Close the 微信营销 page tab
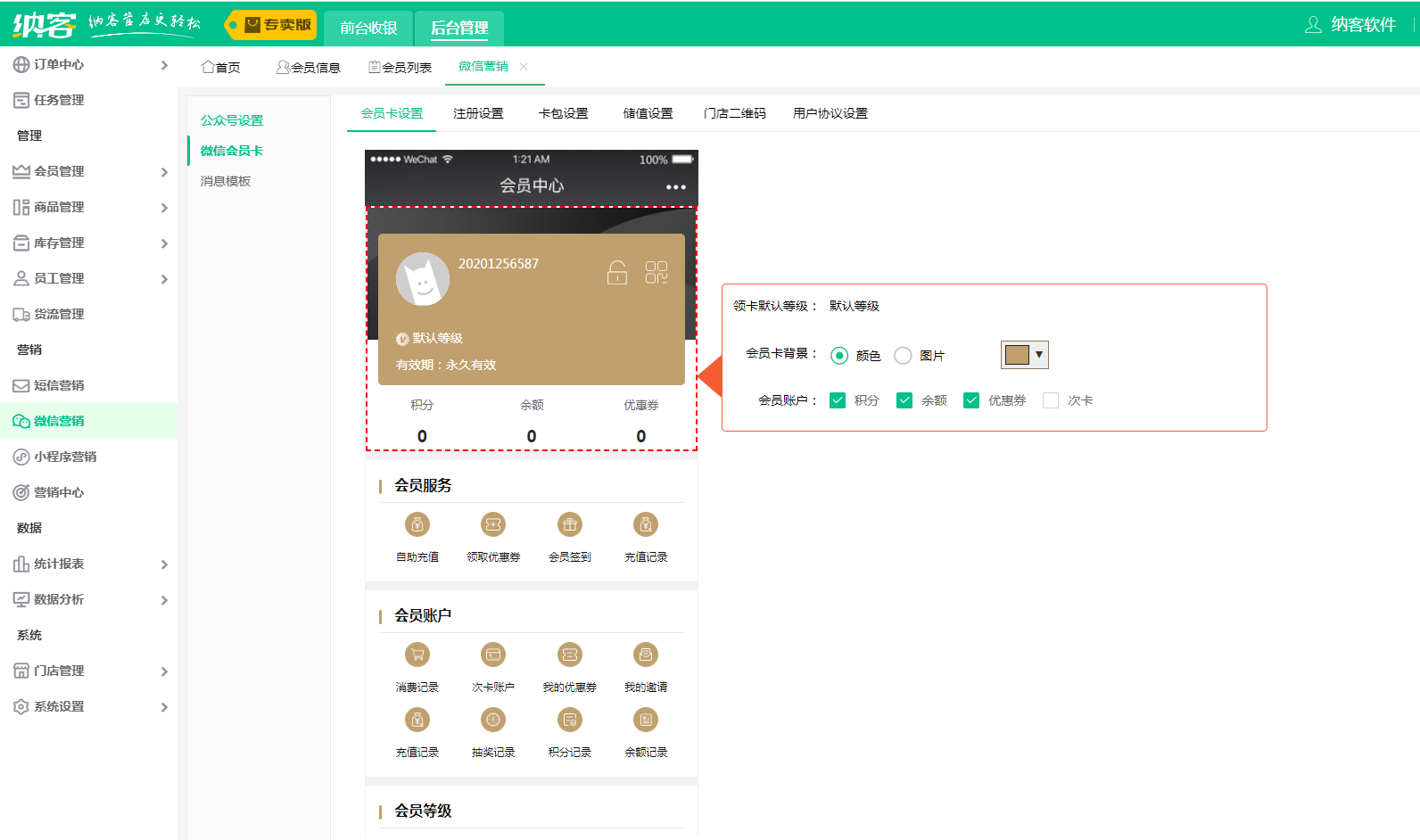This screenshot has height=840, width=1420. 524,67
